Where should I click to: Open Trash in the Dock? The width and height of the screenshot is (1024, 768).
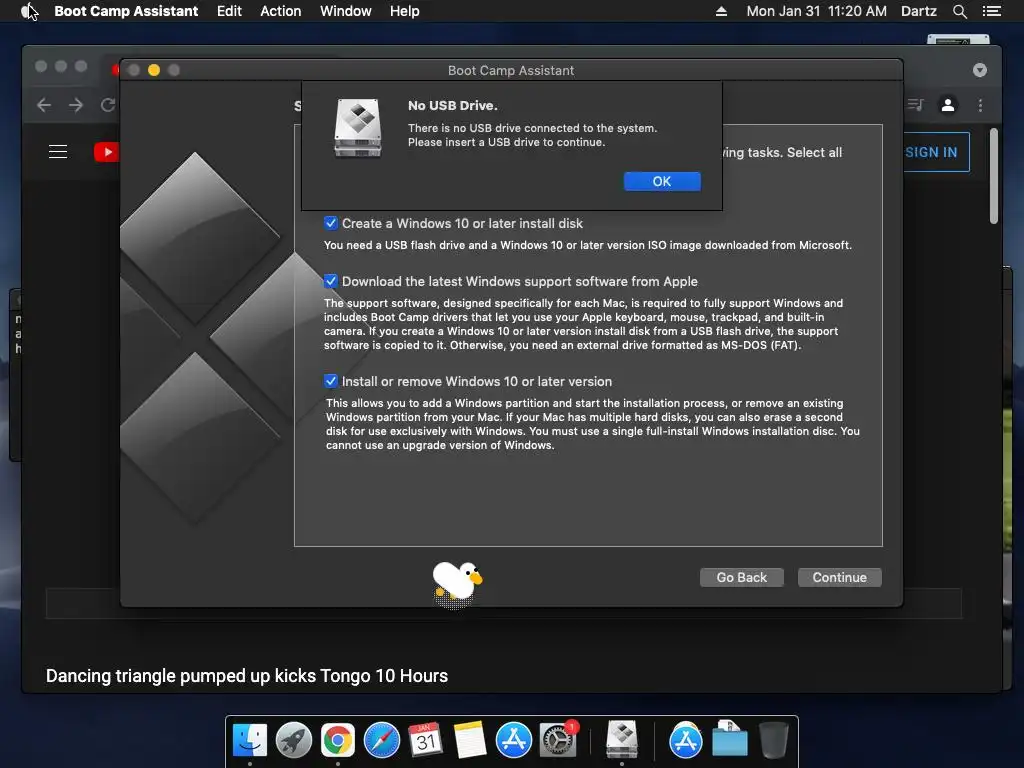[774, 740]
